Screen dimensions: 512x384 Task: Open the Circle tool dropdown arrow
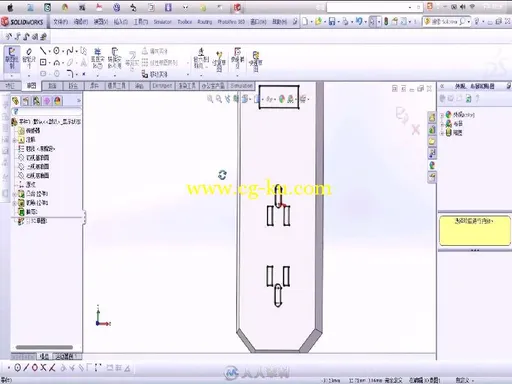coord(63,51)
